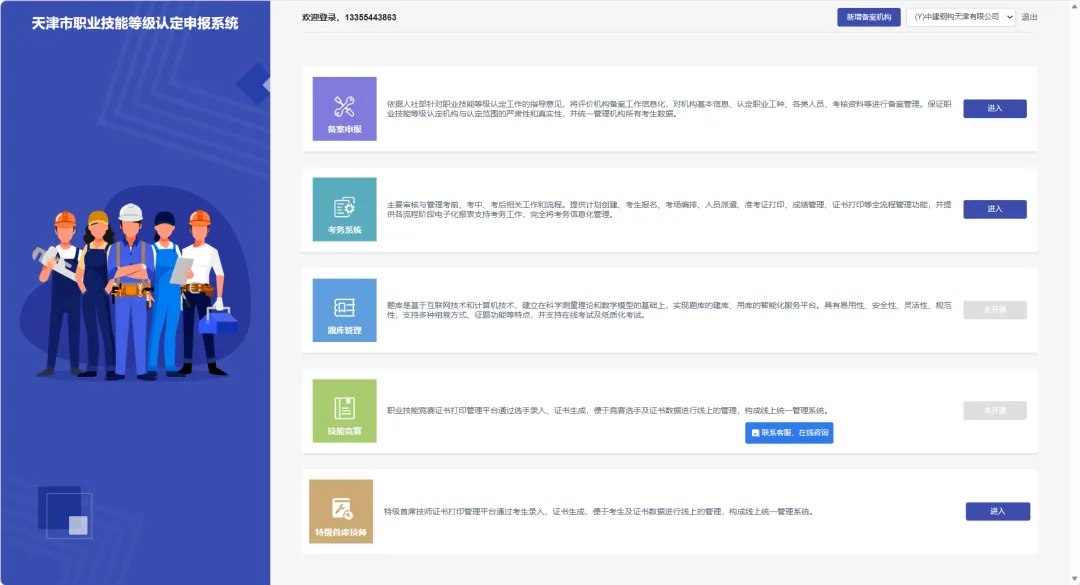The width and height of the screenshot is (1080, 585).
Task: Click the dropdown arrow beside company name
Action: 1010,17
